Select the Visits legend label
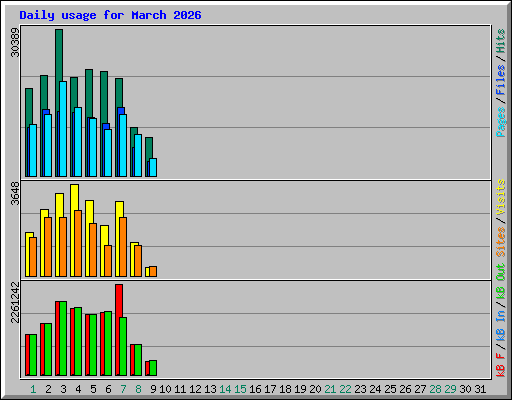The width and height of the screenshot is (512, 400). point(500,197)
